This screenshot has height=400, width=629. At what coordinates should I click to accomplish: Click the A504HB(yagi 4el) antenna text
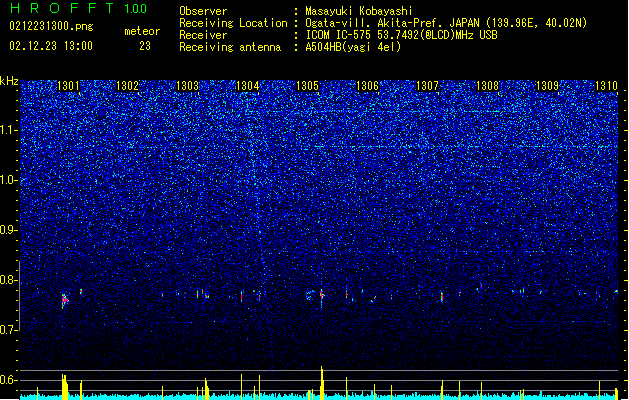tap(353, 47)
